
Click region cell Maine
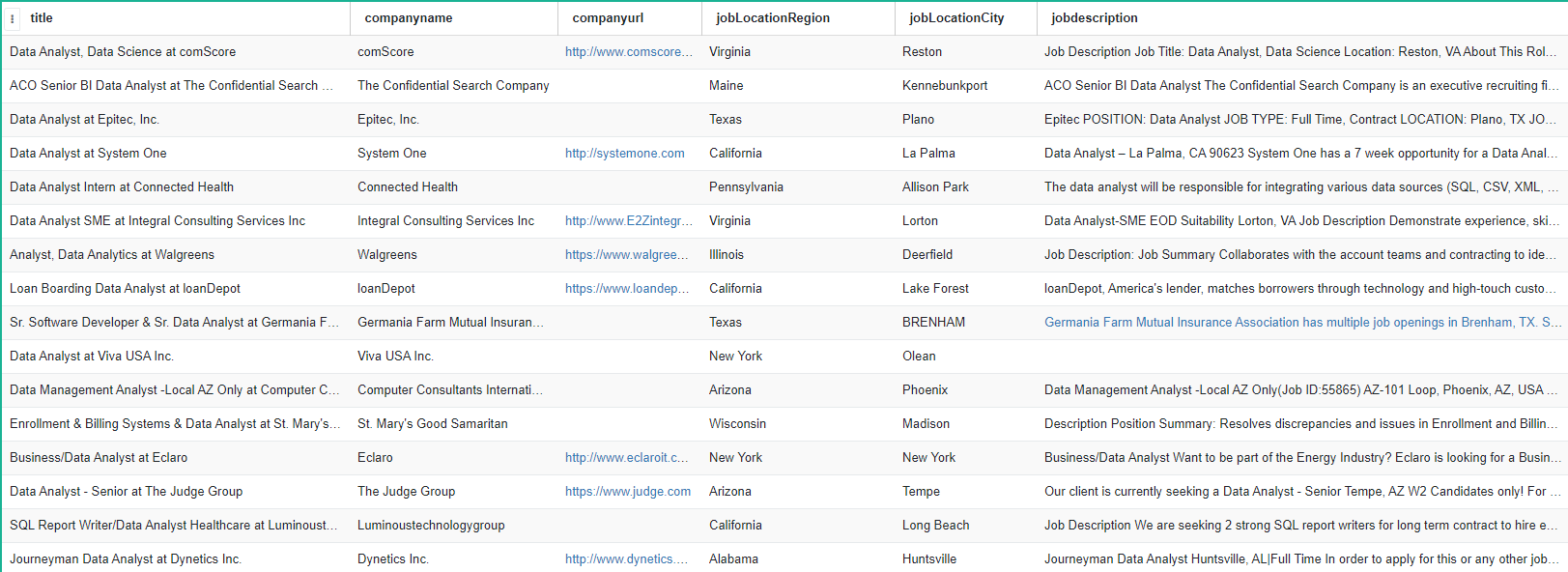click(727, 86)
